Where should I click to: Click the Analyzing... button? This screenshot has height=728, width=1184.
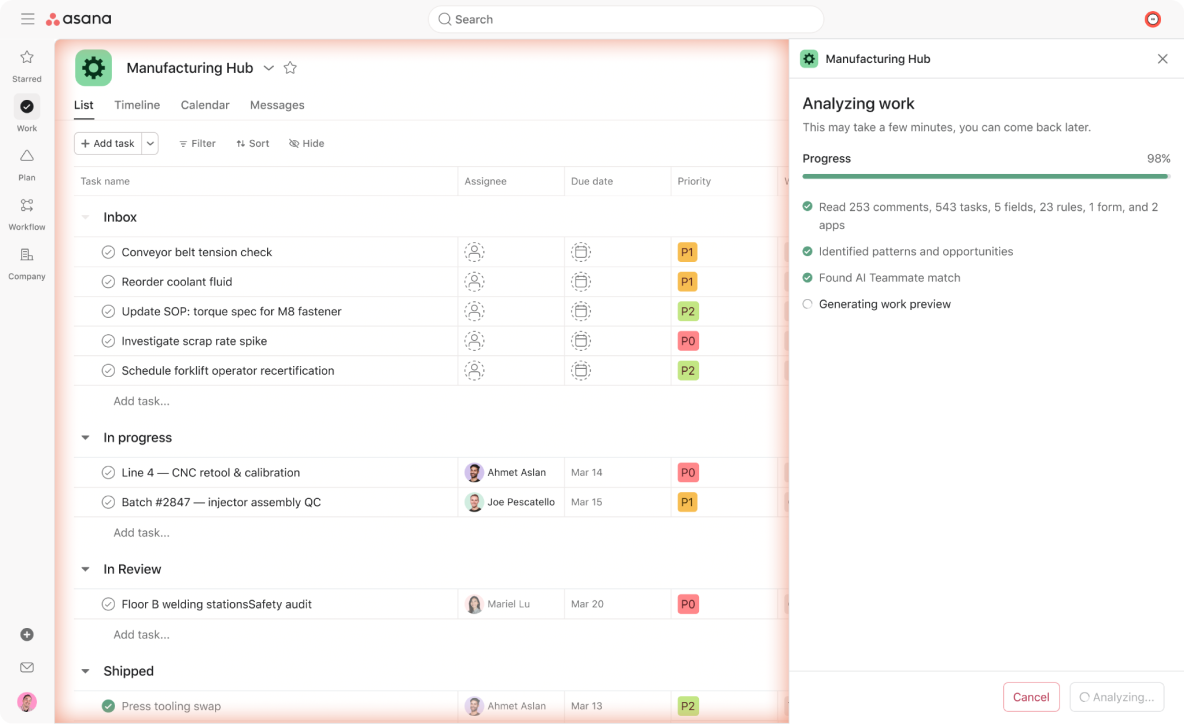pos(1116,697)
